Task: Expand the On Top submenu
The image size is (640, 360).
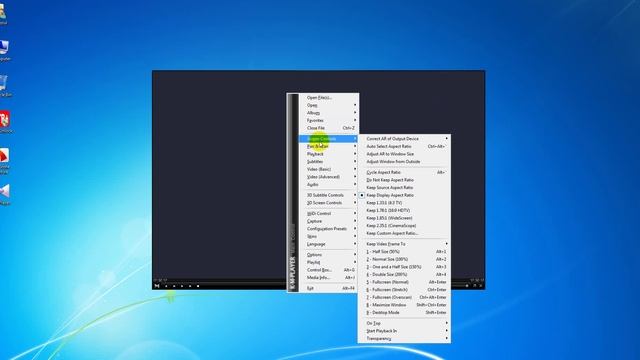Action: click(x=404, y=323)
